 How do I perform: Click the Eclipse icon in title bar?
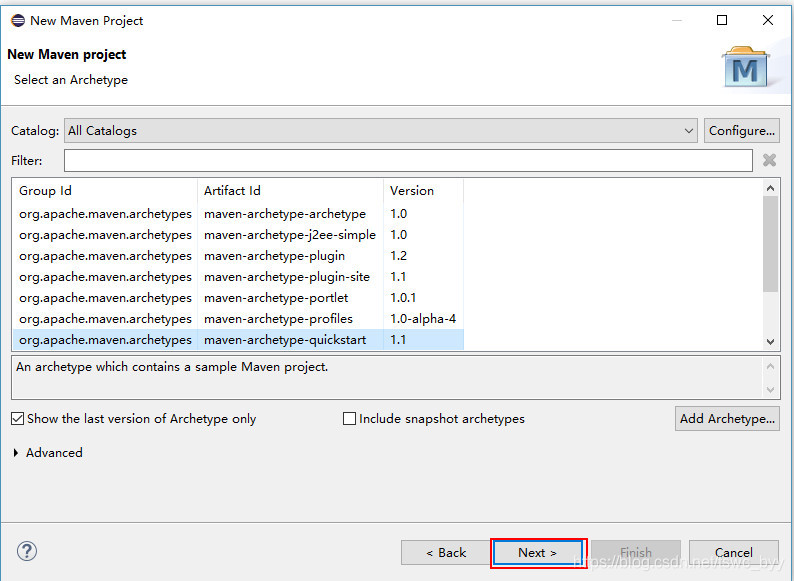18,21
